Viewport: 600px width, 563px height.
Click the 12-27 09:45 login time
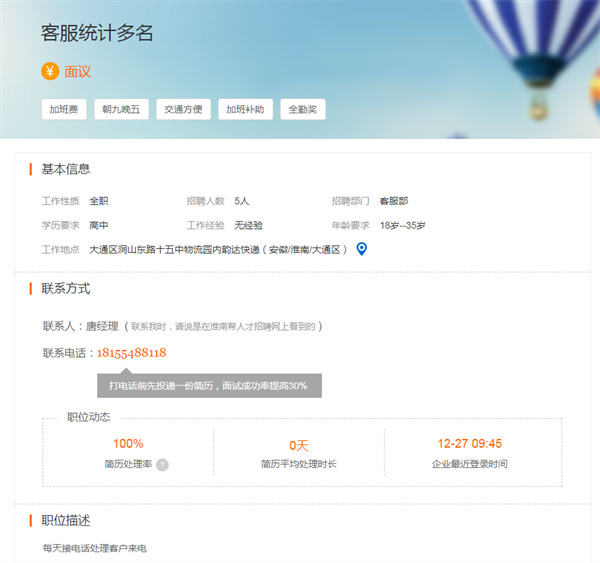470,444
